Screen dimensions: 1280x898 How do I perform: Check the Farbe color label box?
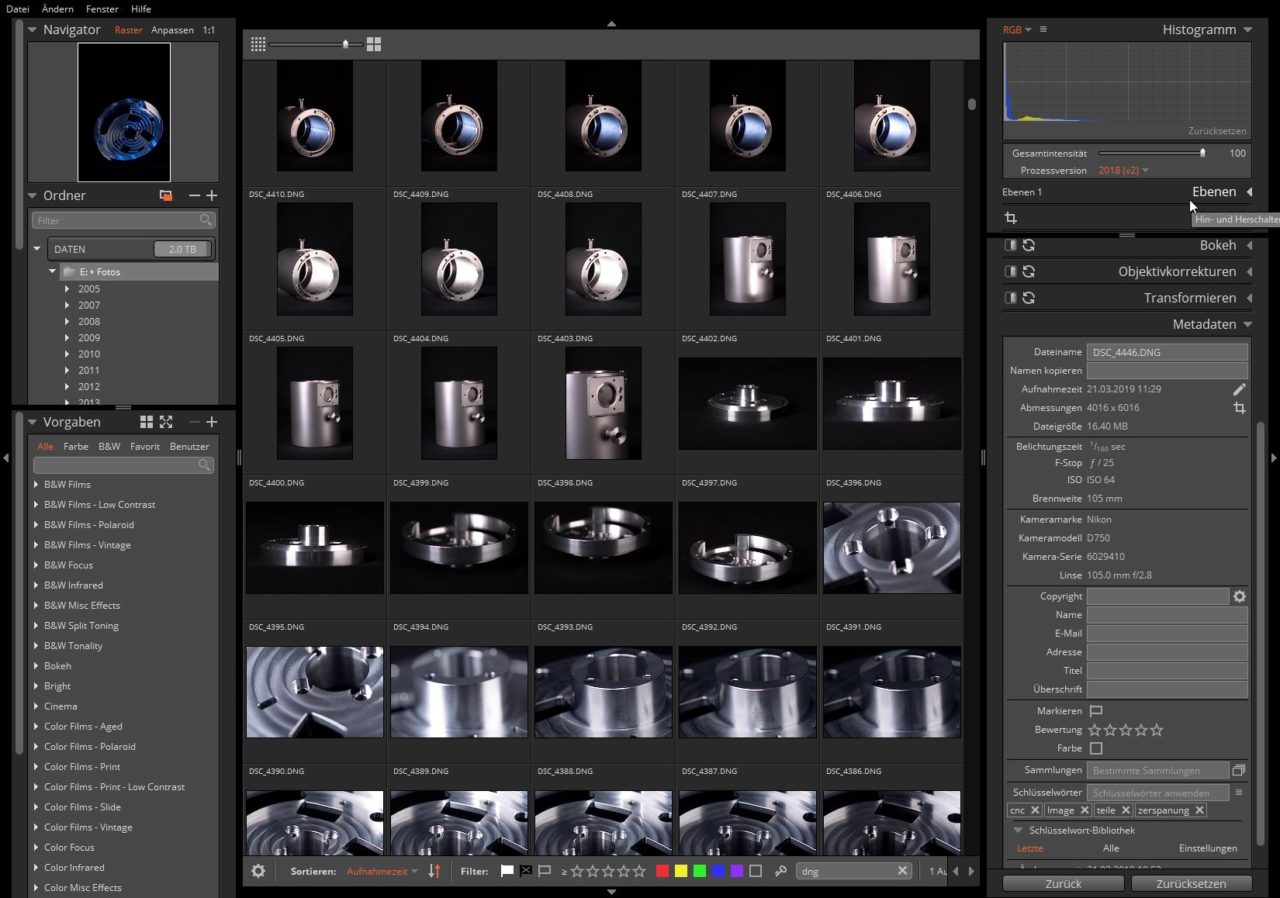(x=1096, y=748)
